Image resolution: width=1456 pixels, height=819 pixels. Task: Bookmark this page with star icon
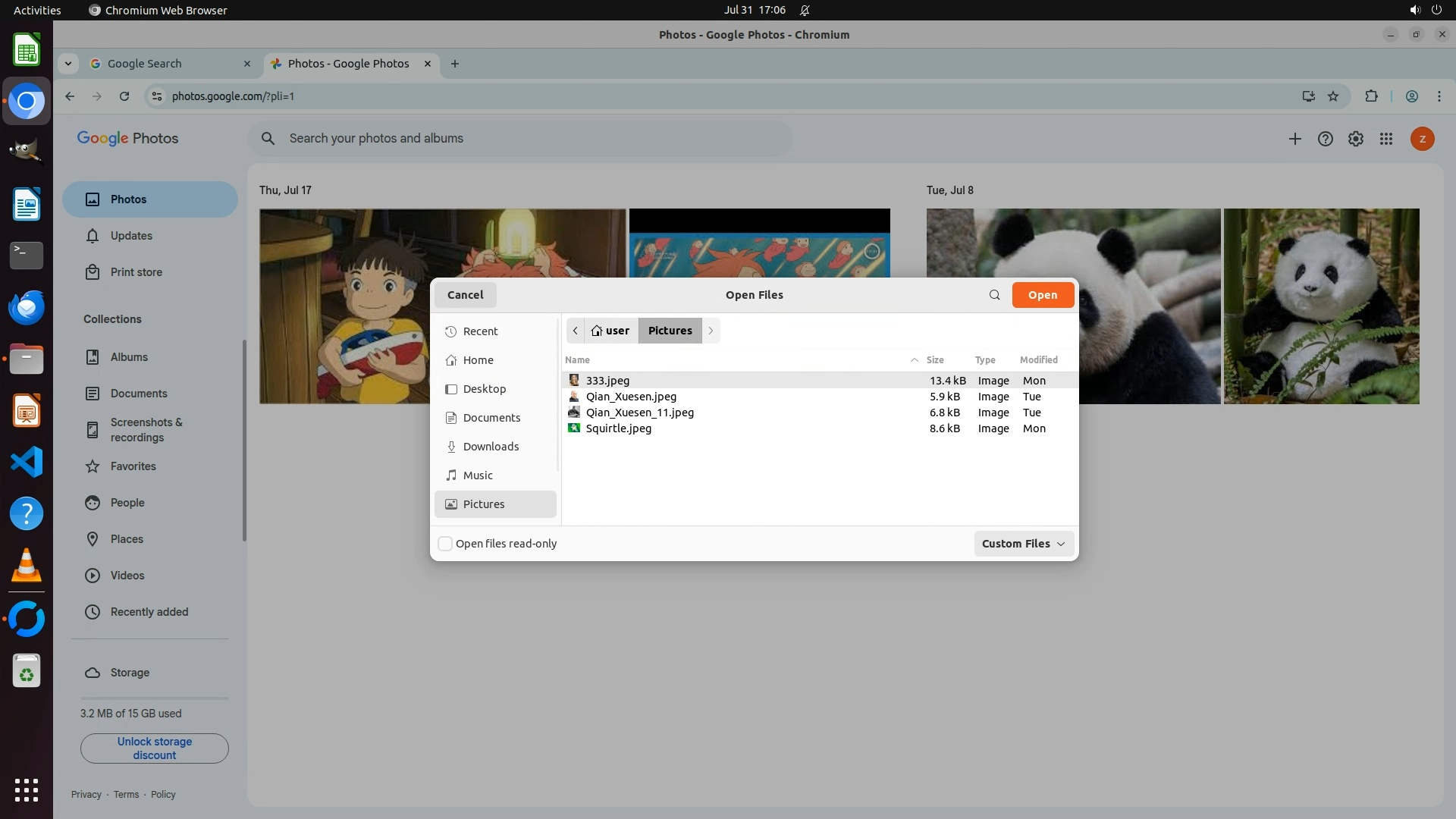click(x=1333, y=96)
